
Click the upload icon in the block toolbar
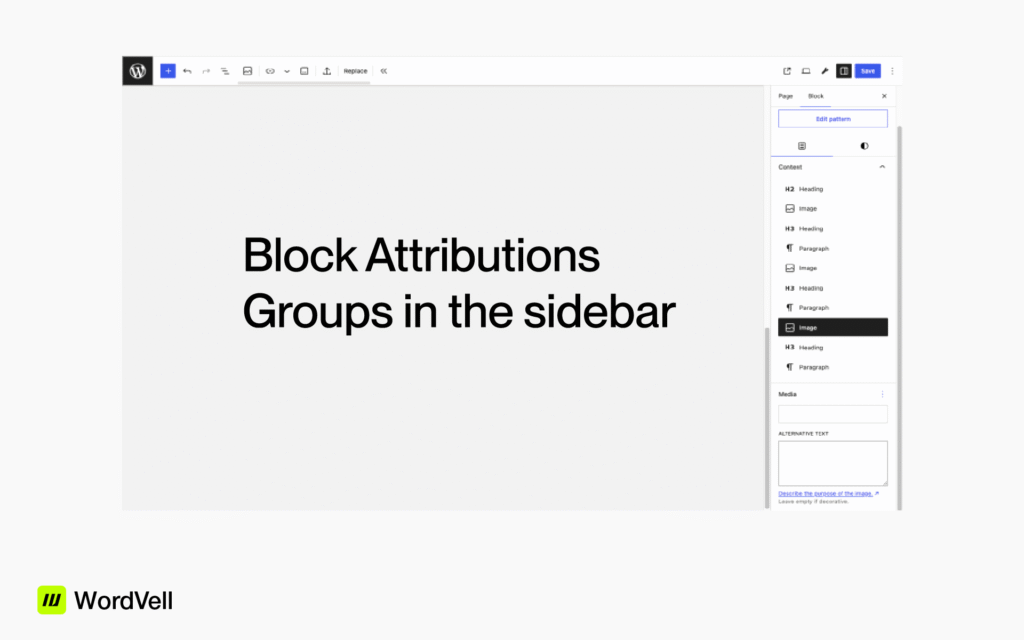pos(327,71)
